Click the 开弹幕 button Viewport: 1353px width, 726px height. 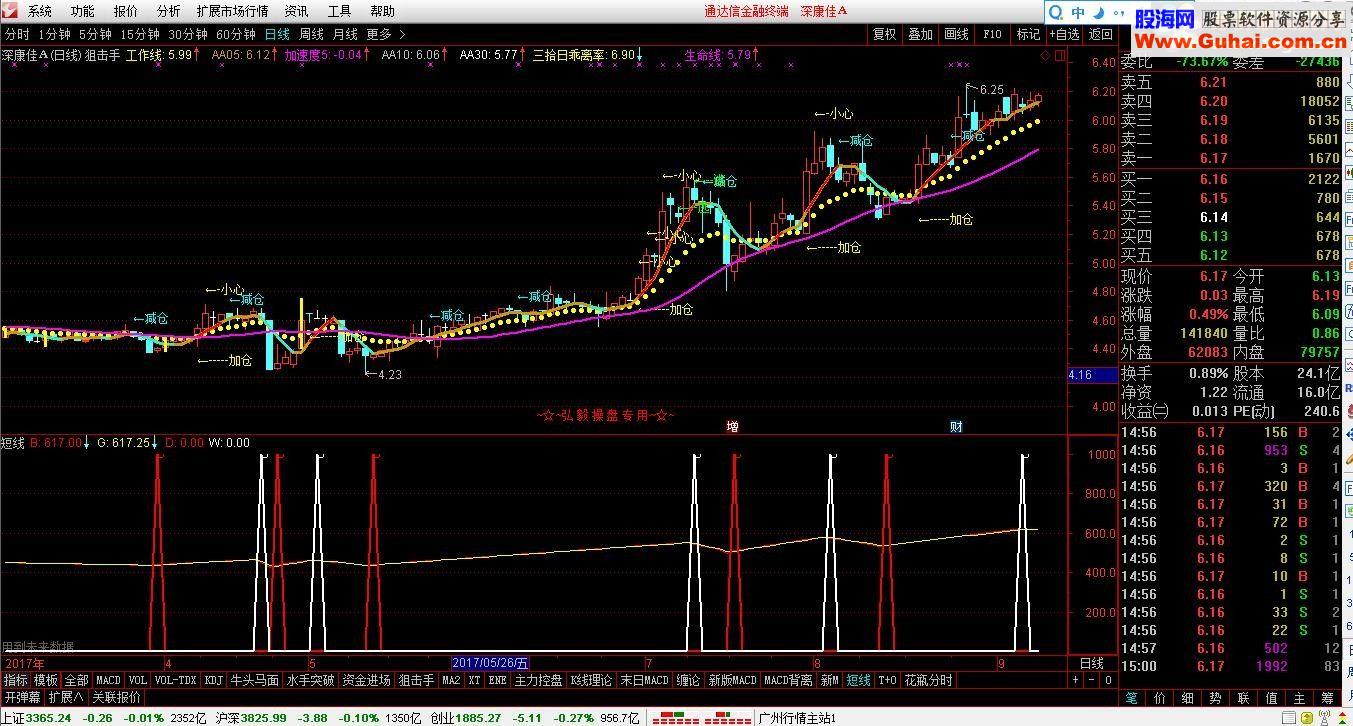pyautogui.click(x=22, y=697)
